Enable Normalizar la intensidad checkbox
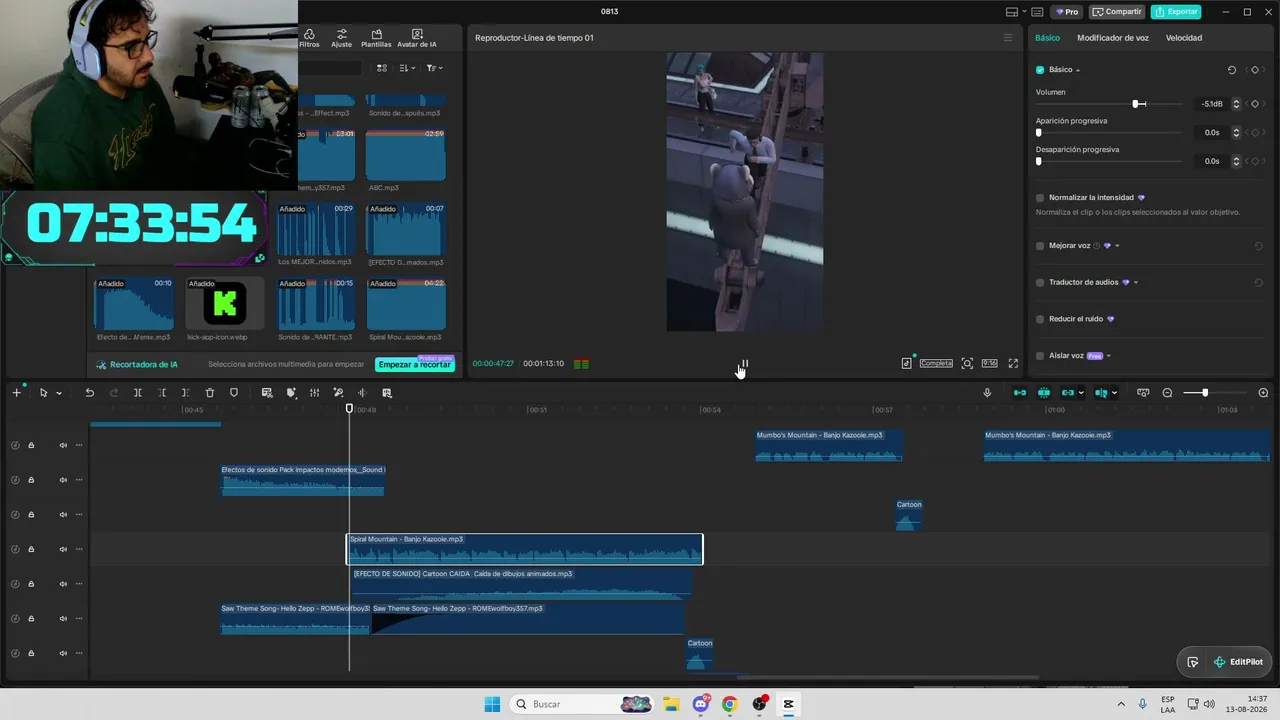The image size is (1280, 720). pos(1040,198)
